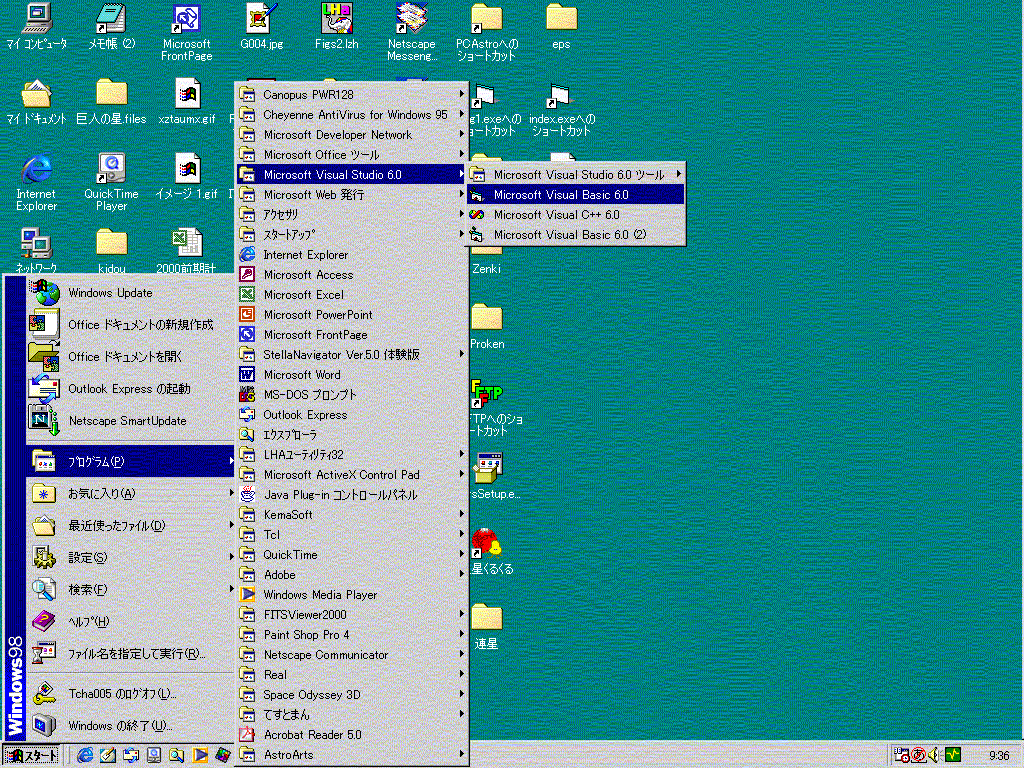Expand the StellaNavigator Ver.5.0 体験版 group

click(x=353, y=355)
